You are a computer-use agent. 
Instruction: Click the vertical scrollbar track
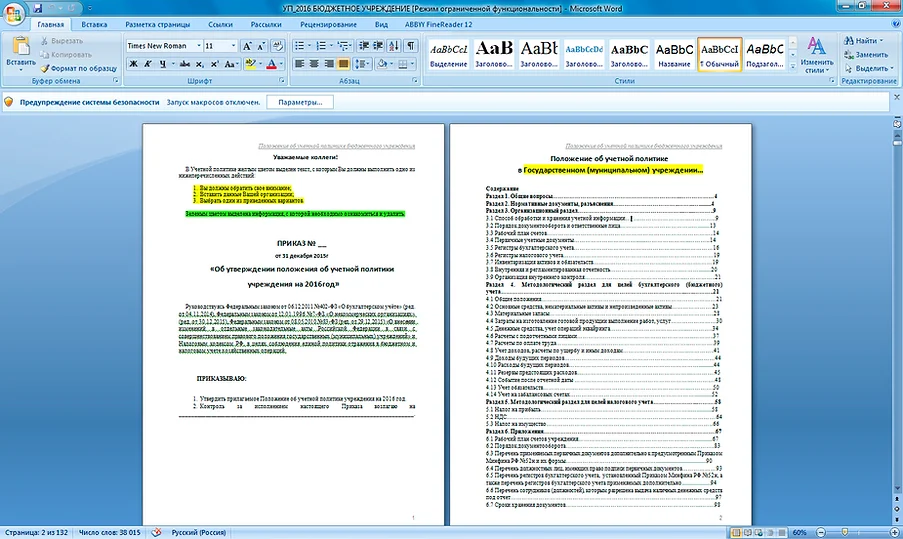897,317
